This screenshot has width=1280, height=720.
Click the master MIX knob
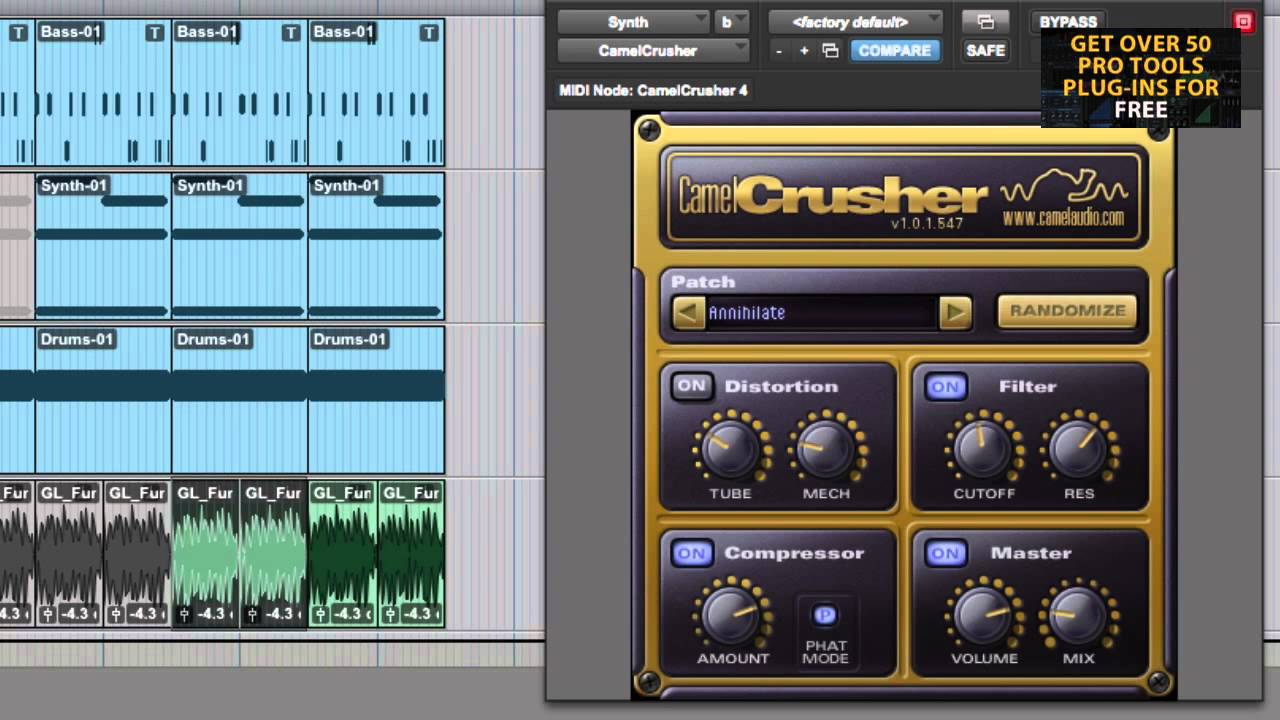click(x=1079, y=614)
